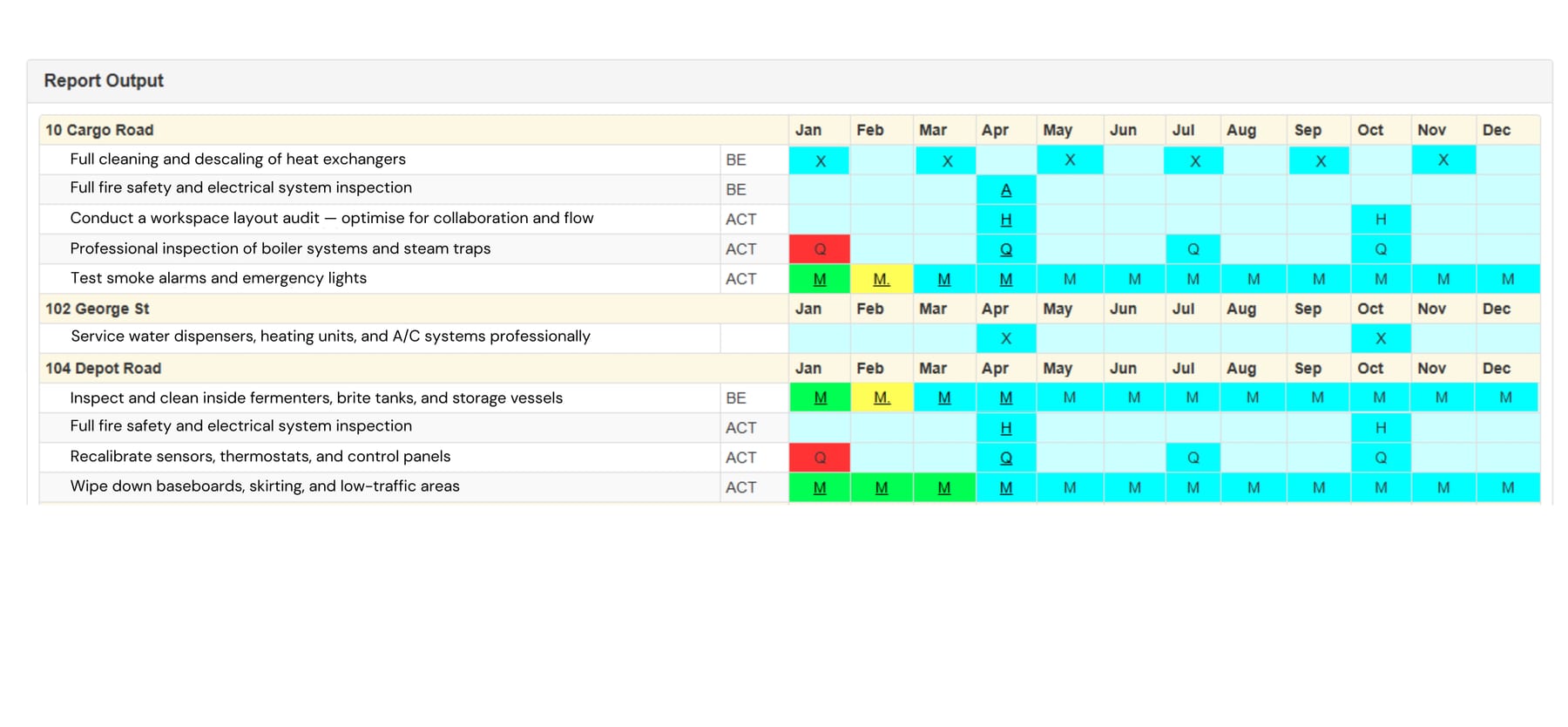Viewport: 1568px width, 727px height.
Task: Click the 104 Depot Road section header
Action: [104, 368]
